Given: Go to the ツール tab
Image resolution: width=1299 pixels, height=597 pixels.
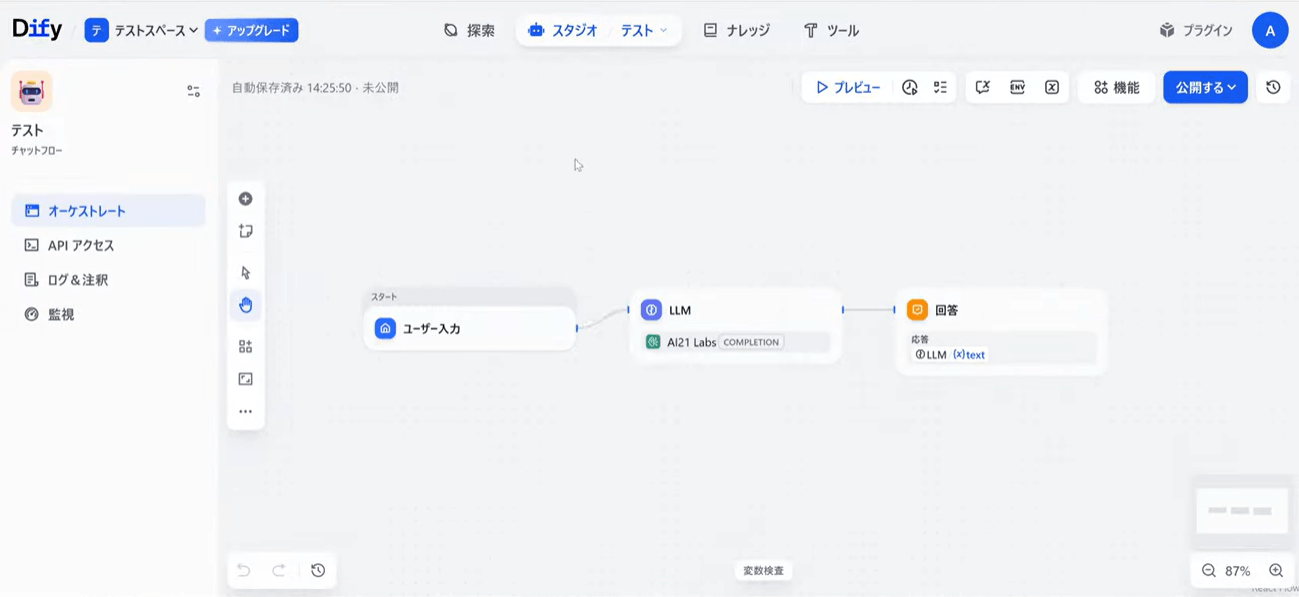Looking at the screenshot, I should 831,31.
